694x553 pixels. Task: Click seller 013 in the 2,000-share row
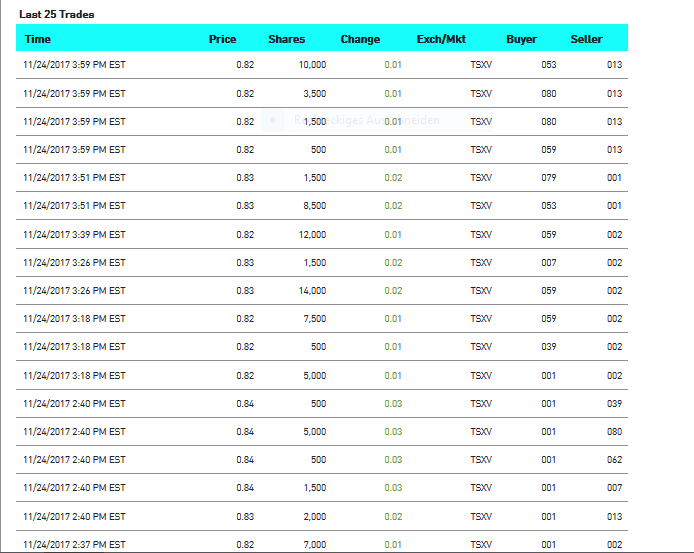point(614,517)
